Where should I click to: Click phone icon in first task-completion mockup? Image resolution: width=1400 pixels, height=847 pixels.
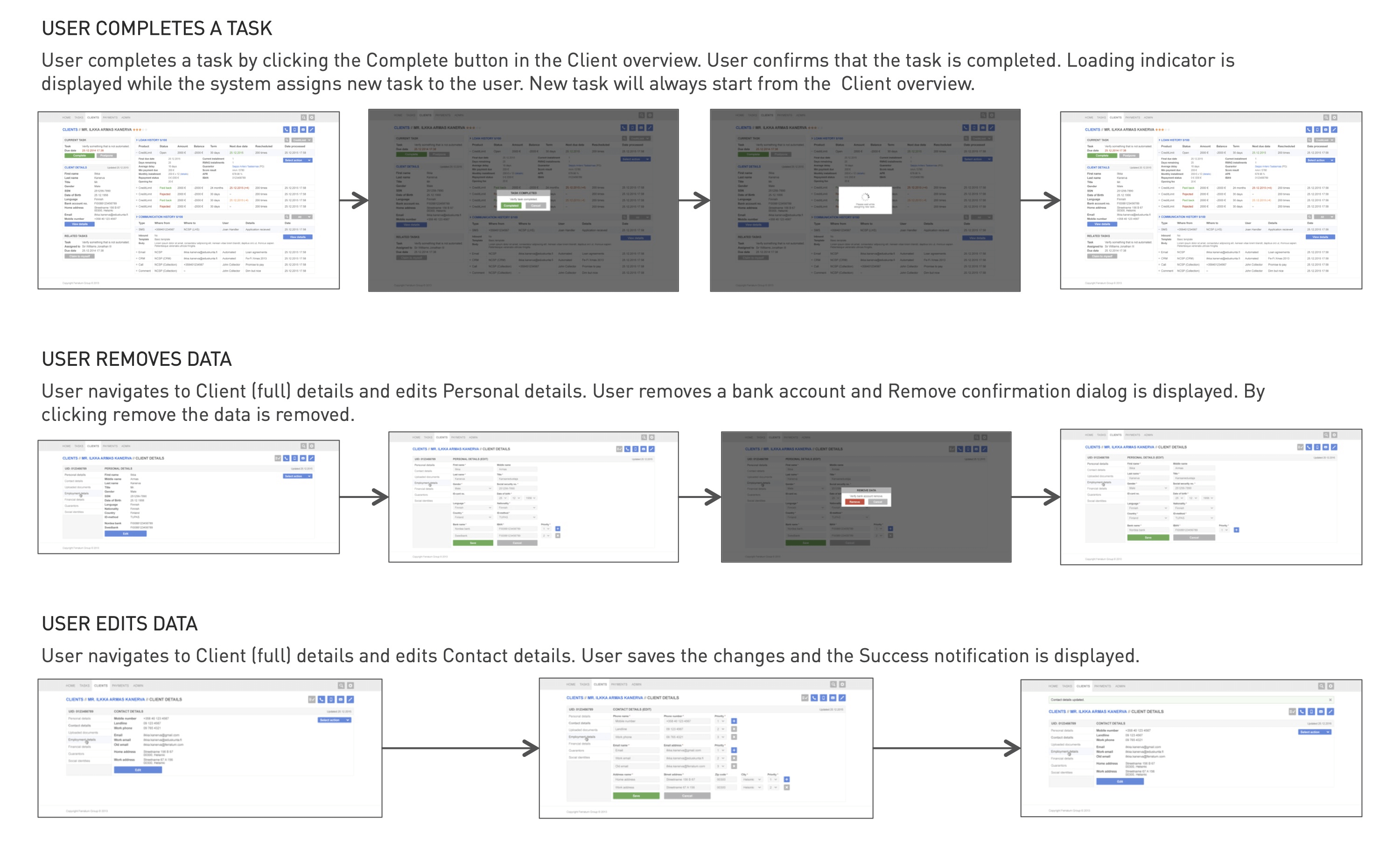click(x=287, y=130)
